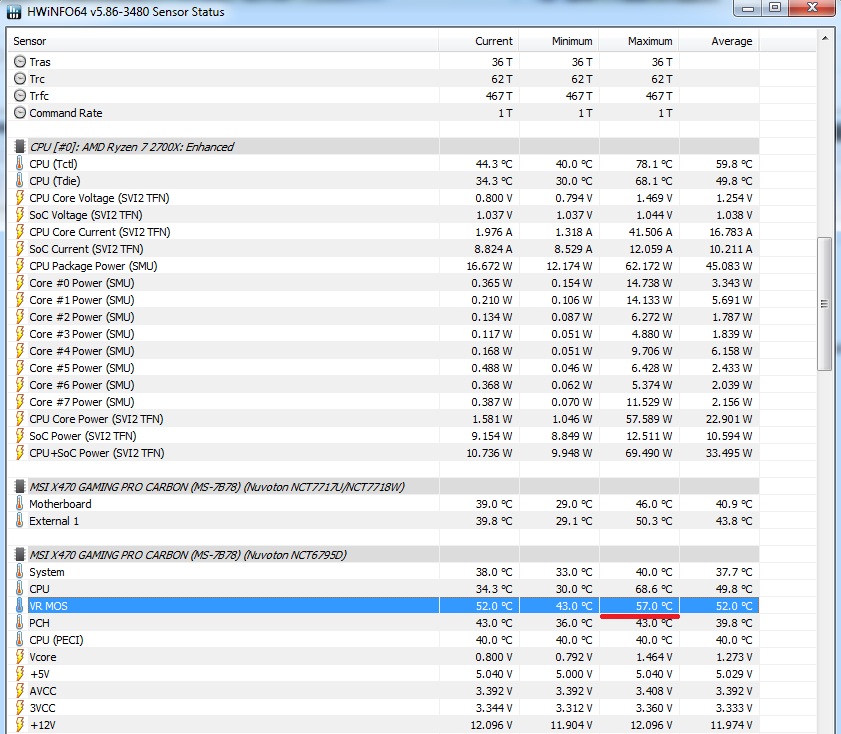Viewport: 841px width, 734px height.
Task: Click the clock icon beside Tras
Action: click(20, 62)
